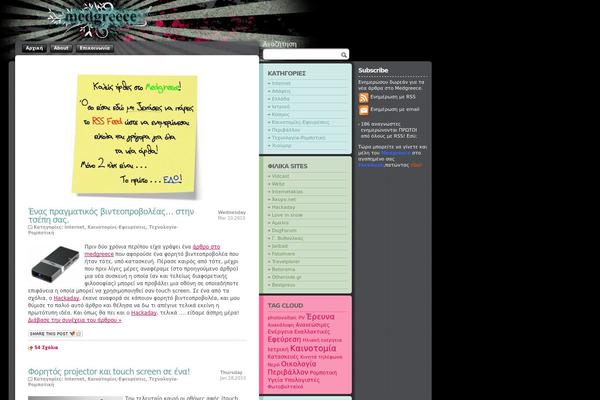Viewport: 600px width, 400px height.
Task: Click the Εφεύρεση tag
Action: tap(284, 340)
